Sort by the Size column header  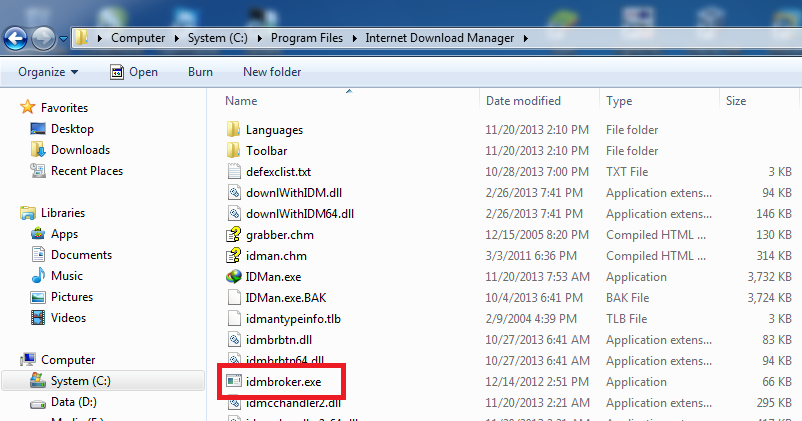pyautogui.click(x=736, y=101)
